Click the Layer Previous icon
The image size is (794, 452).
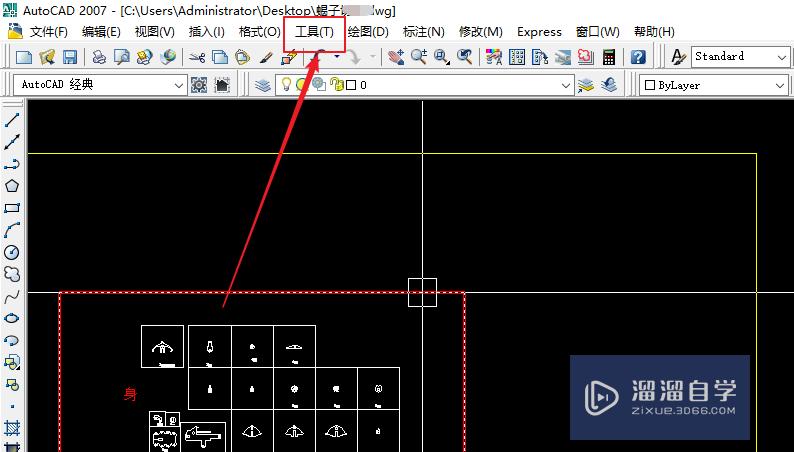pyautogui.click(x=609, y=85)
